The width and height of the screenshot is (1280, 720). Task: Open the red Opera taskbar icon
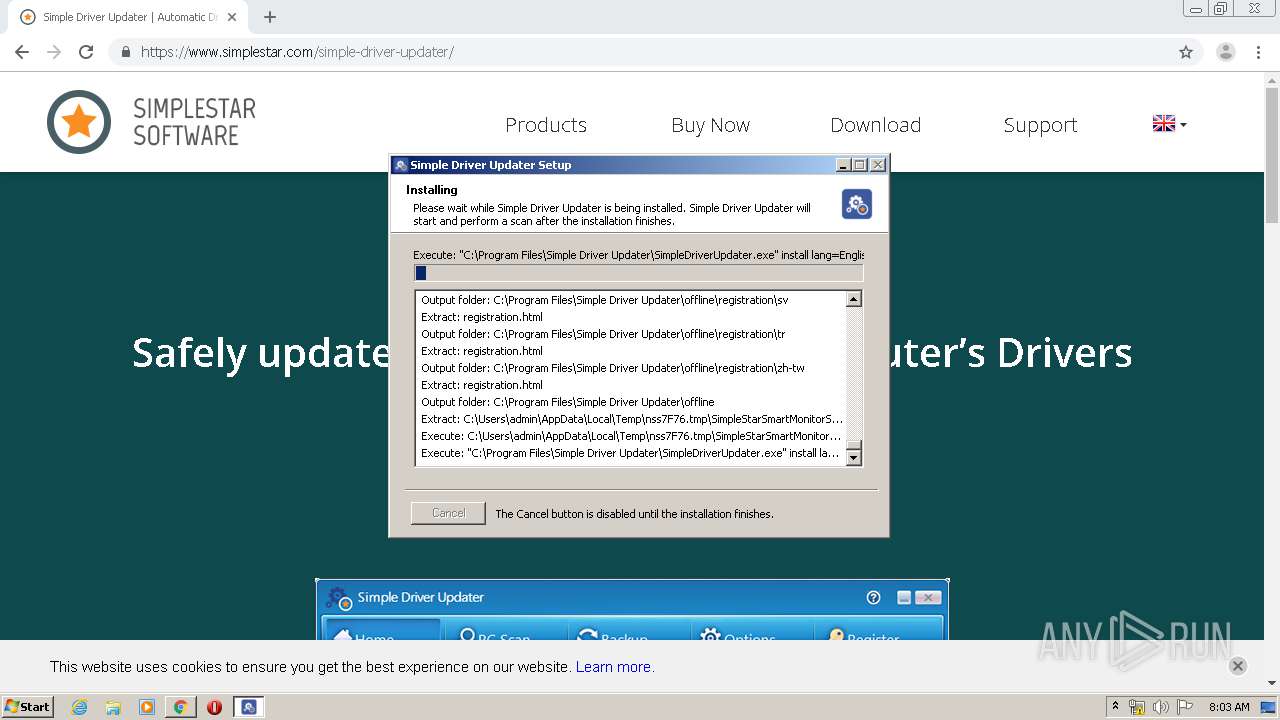214,707
